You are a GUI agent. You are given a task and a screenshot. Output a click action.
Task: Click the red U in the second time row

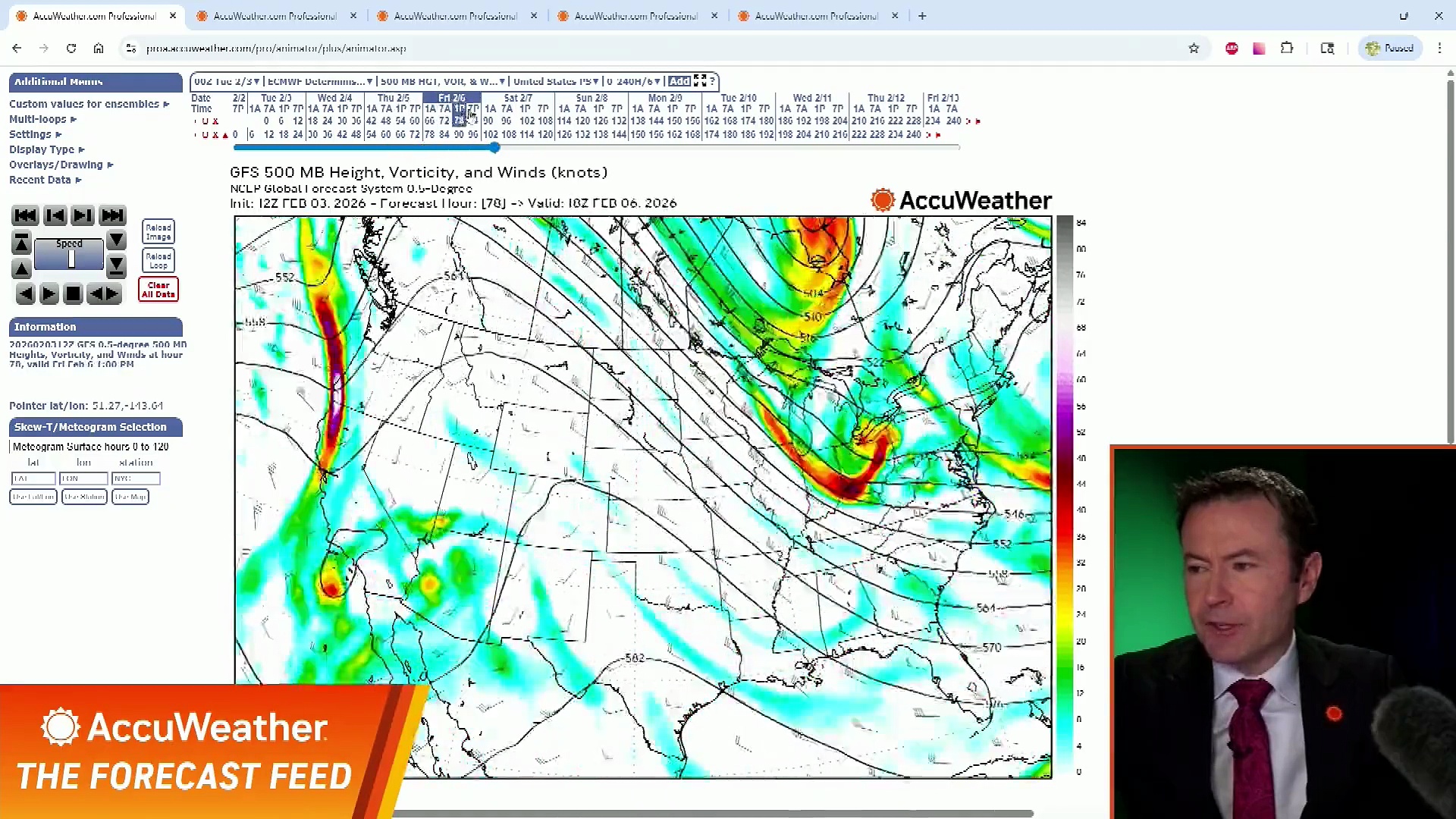tap(205, 135)
